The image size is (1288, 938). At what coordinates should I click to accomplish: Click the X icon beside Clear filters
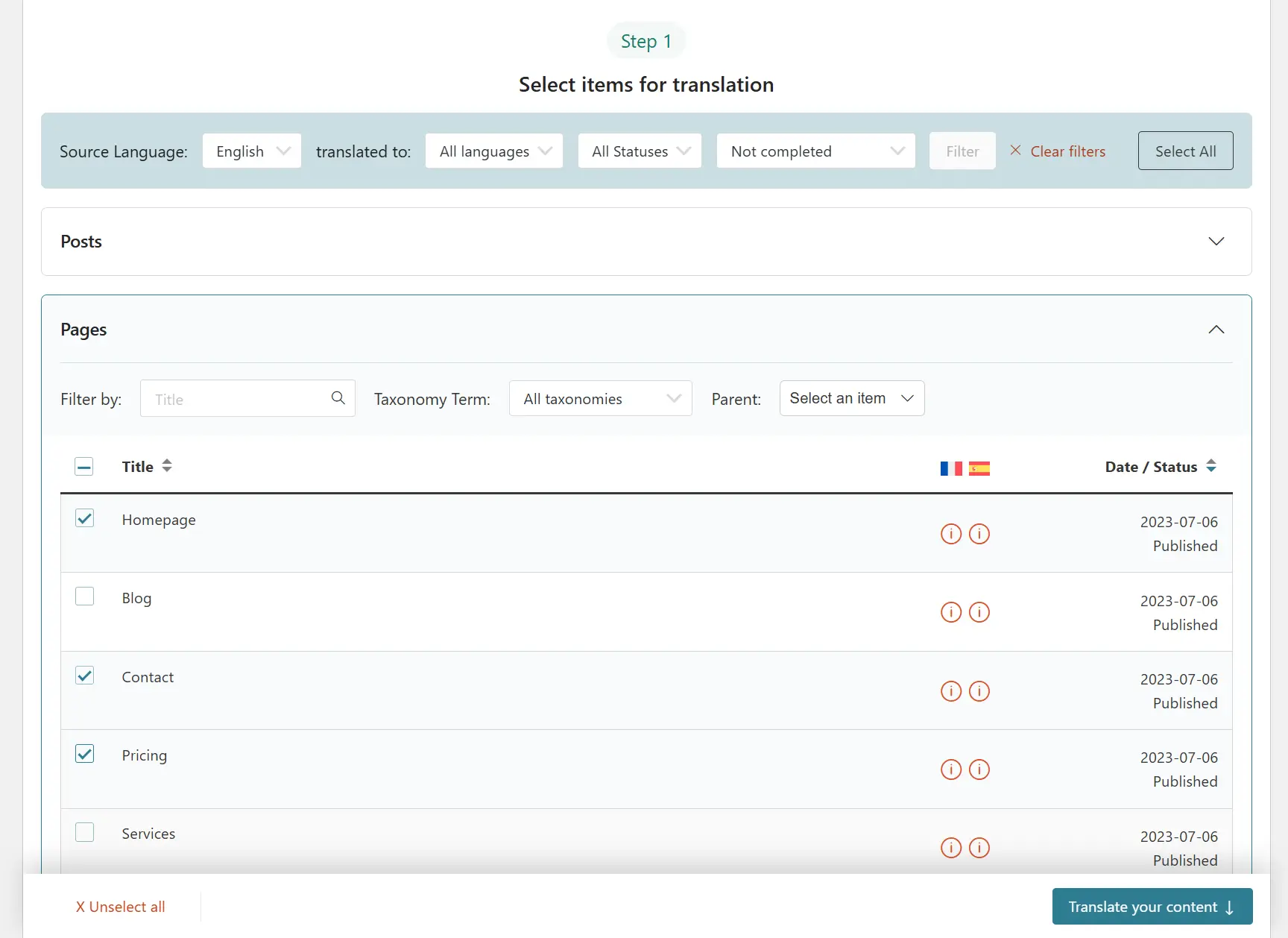point(1015,150)
